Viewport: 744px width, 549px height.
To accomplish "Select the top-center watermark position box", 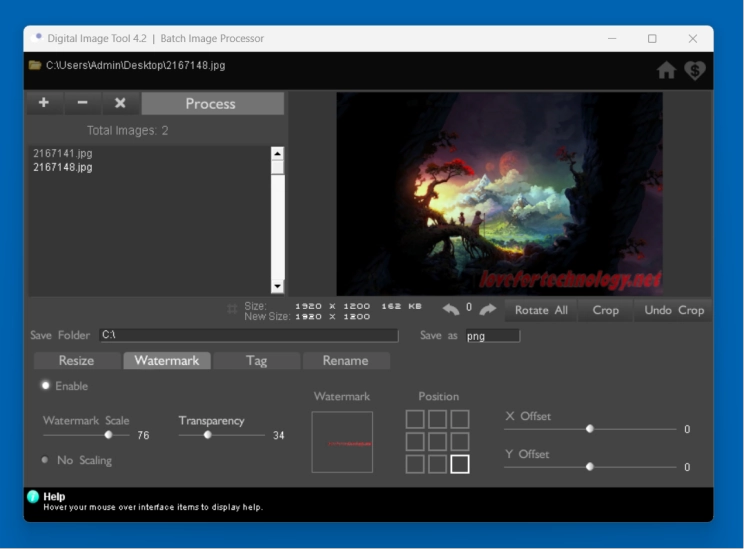I will (437, 419).
